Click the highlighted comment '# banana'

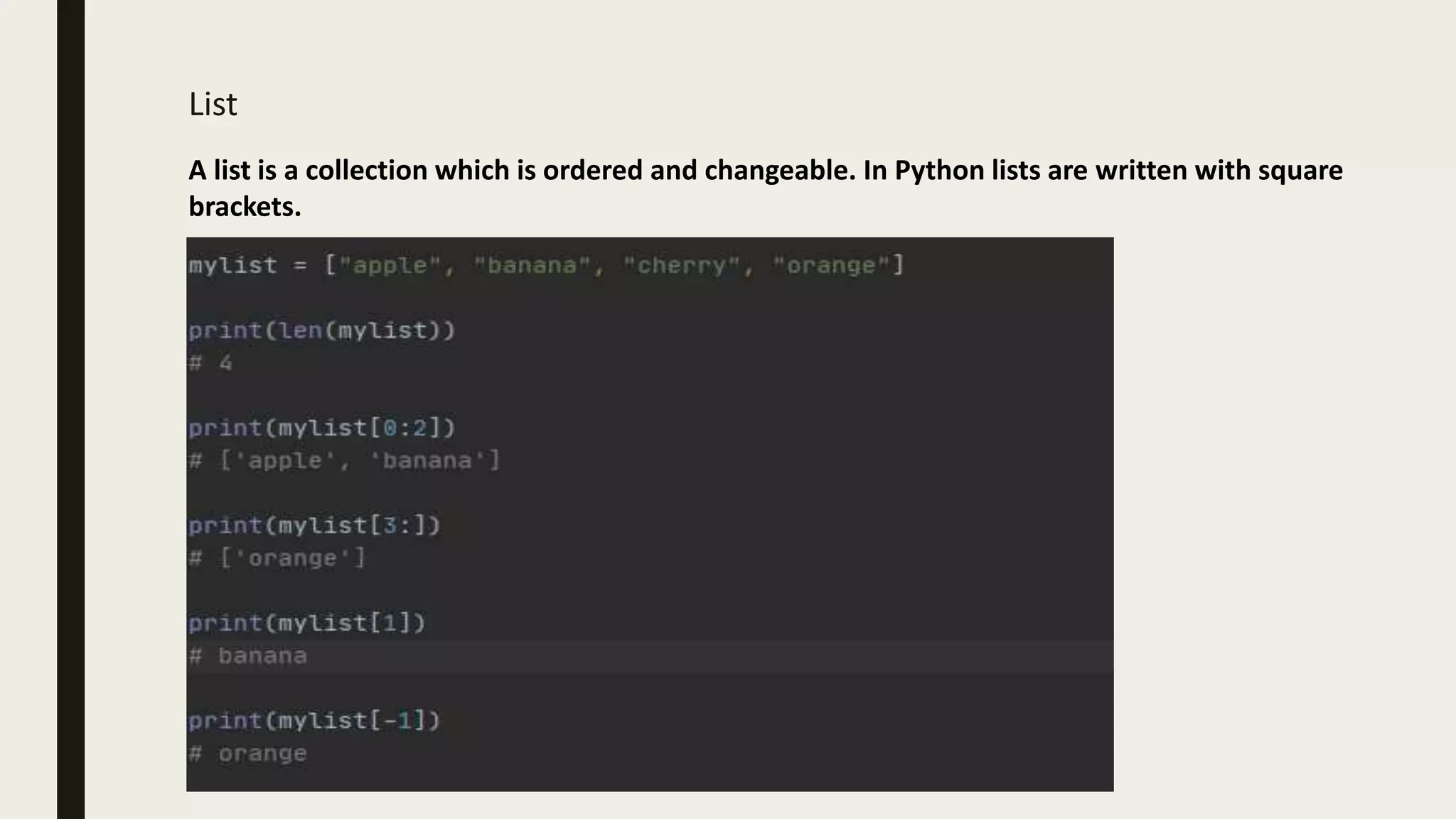tap(247, 655)
